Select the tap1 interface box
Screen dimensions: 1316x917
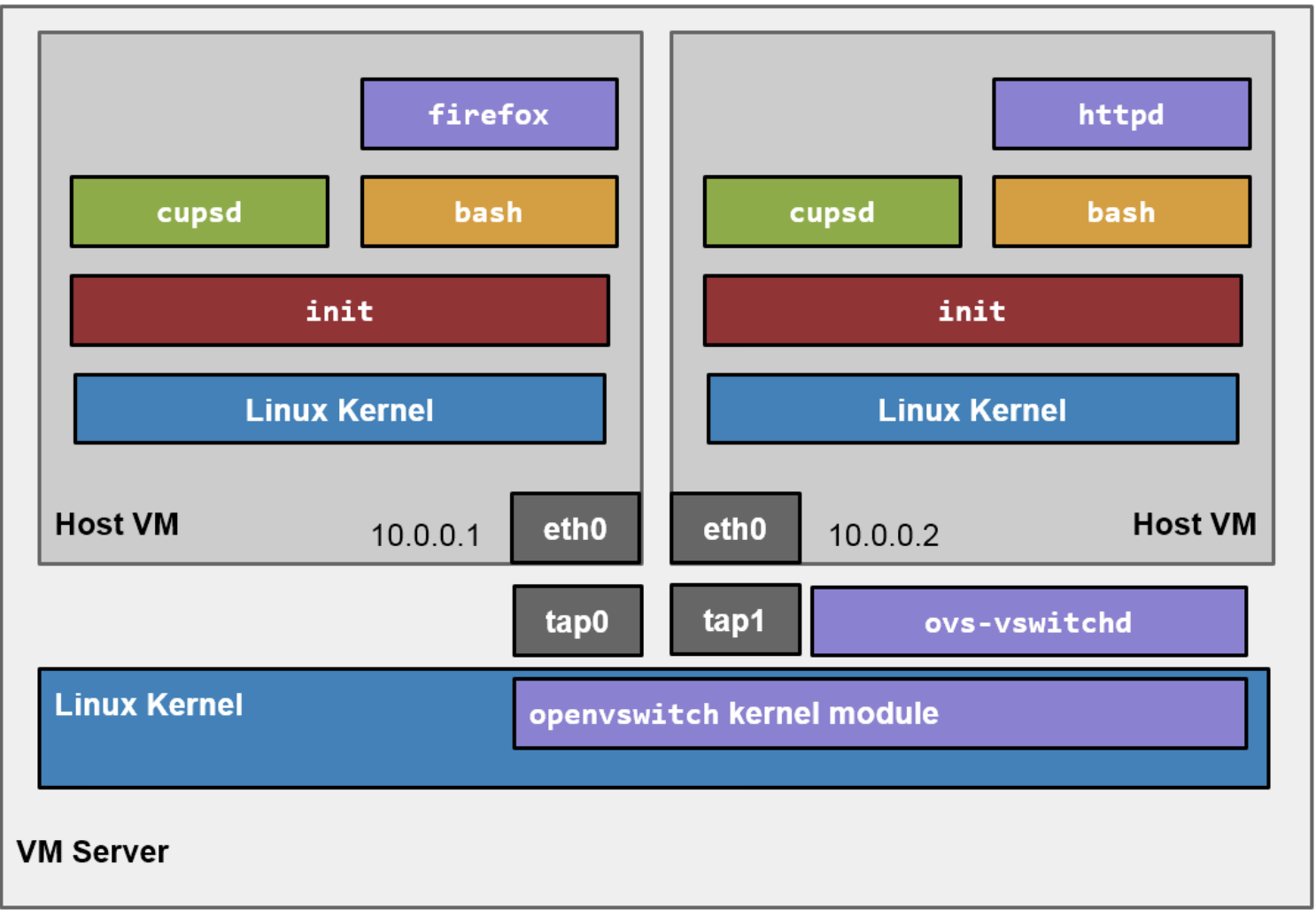[x=735, y=620]
